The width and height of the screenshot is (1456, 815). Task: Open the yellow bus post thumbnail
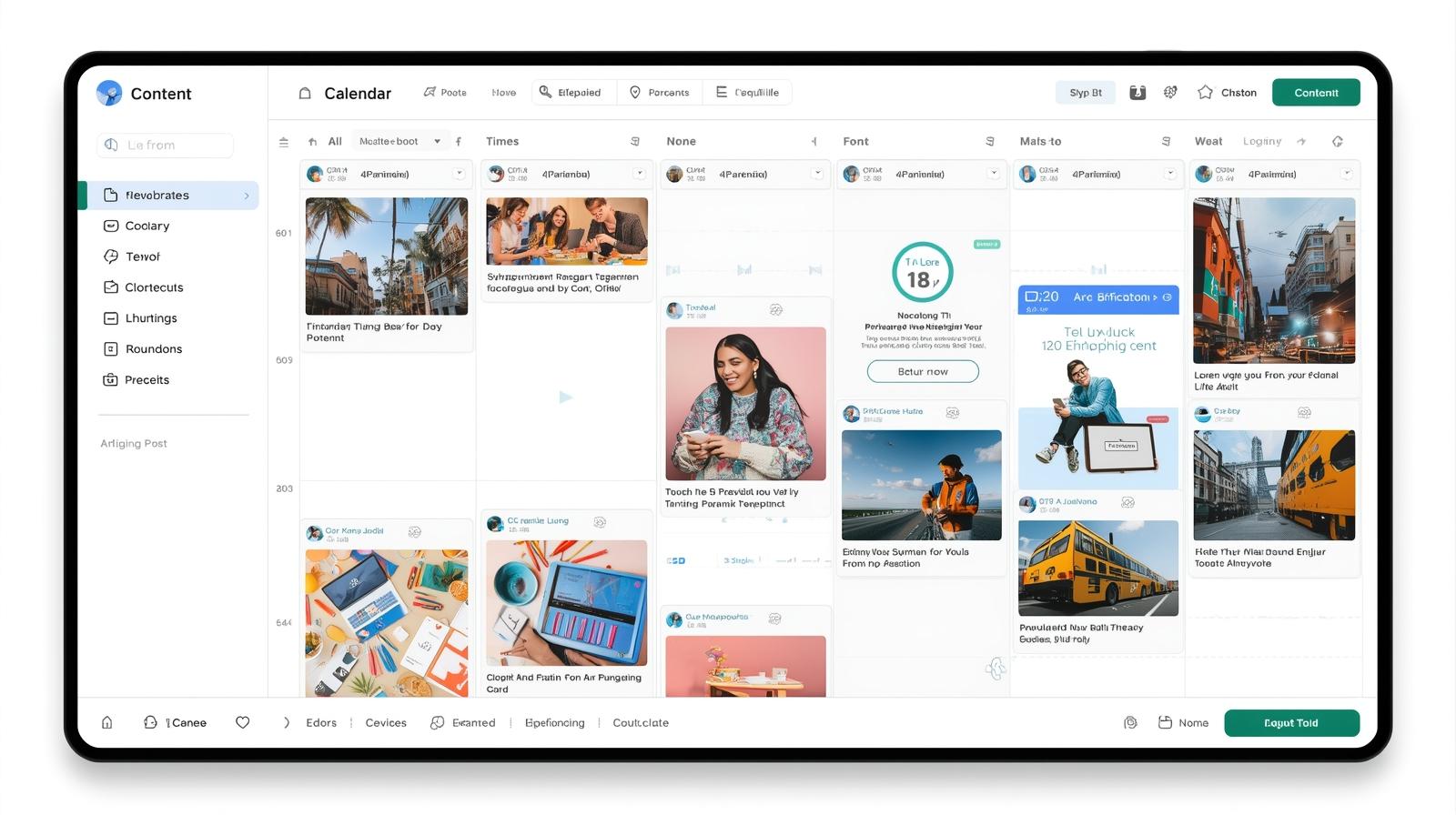[x=1097, y=568]
